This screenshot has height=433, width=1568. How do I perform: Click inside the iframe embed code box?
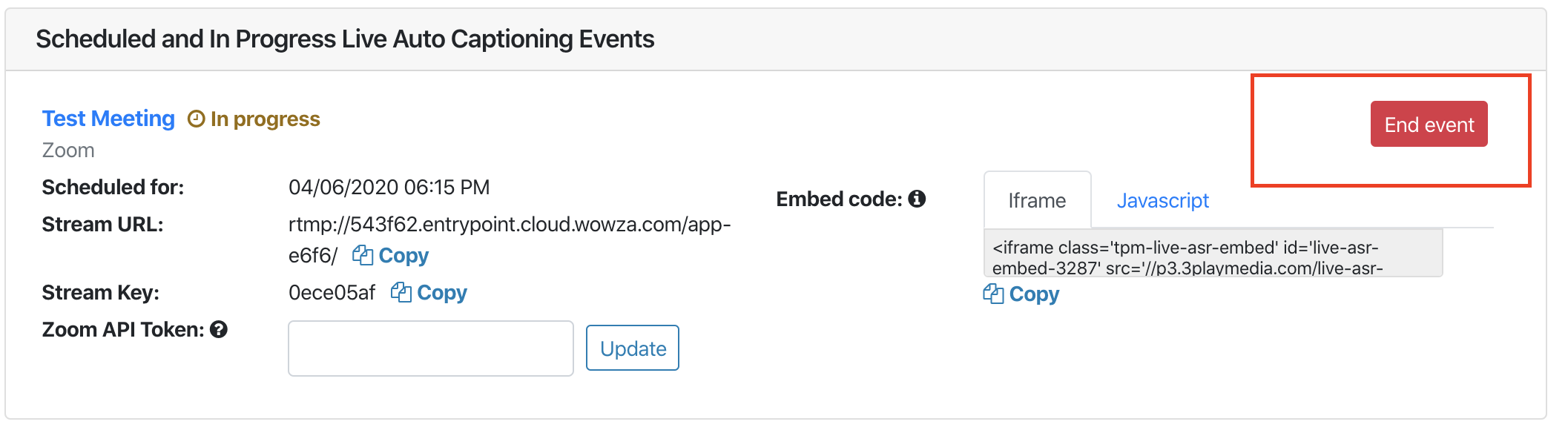(1213, 253)
